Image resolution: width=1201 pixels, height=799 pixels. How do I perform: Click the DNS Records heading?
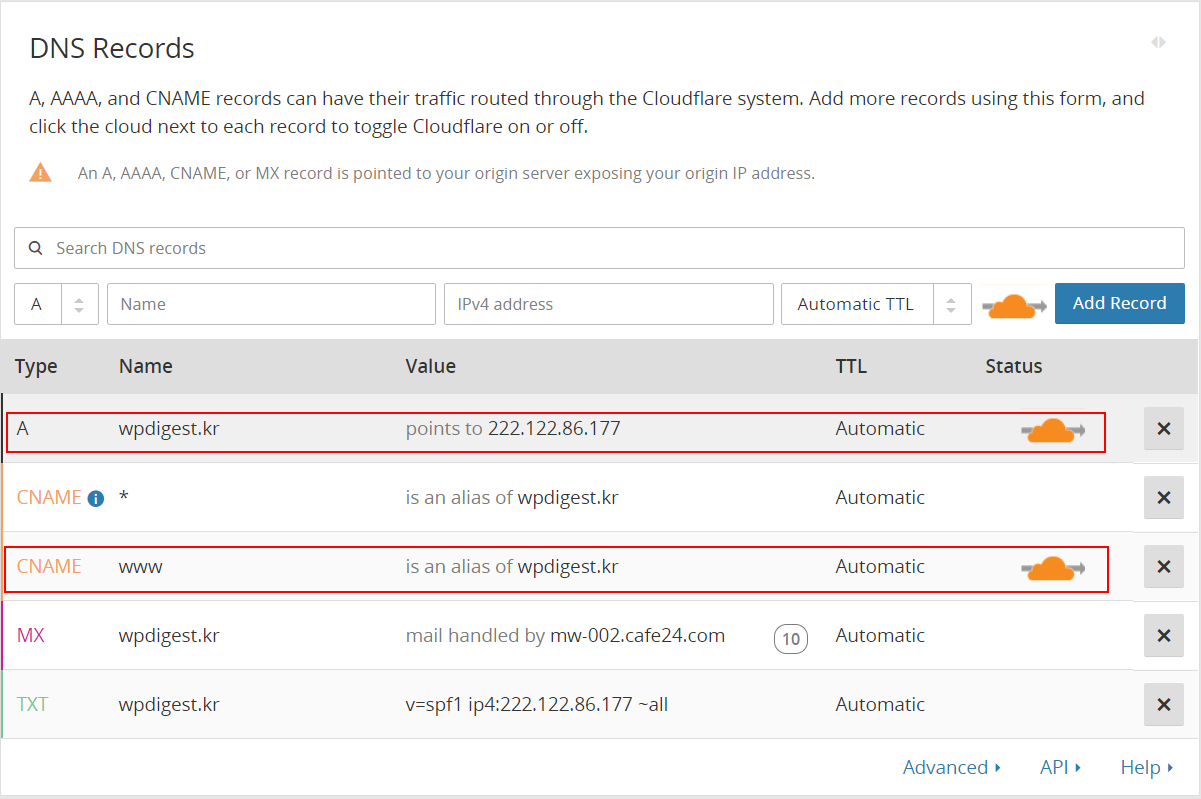click(112, 48)
